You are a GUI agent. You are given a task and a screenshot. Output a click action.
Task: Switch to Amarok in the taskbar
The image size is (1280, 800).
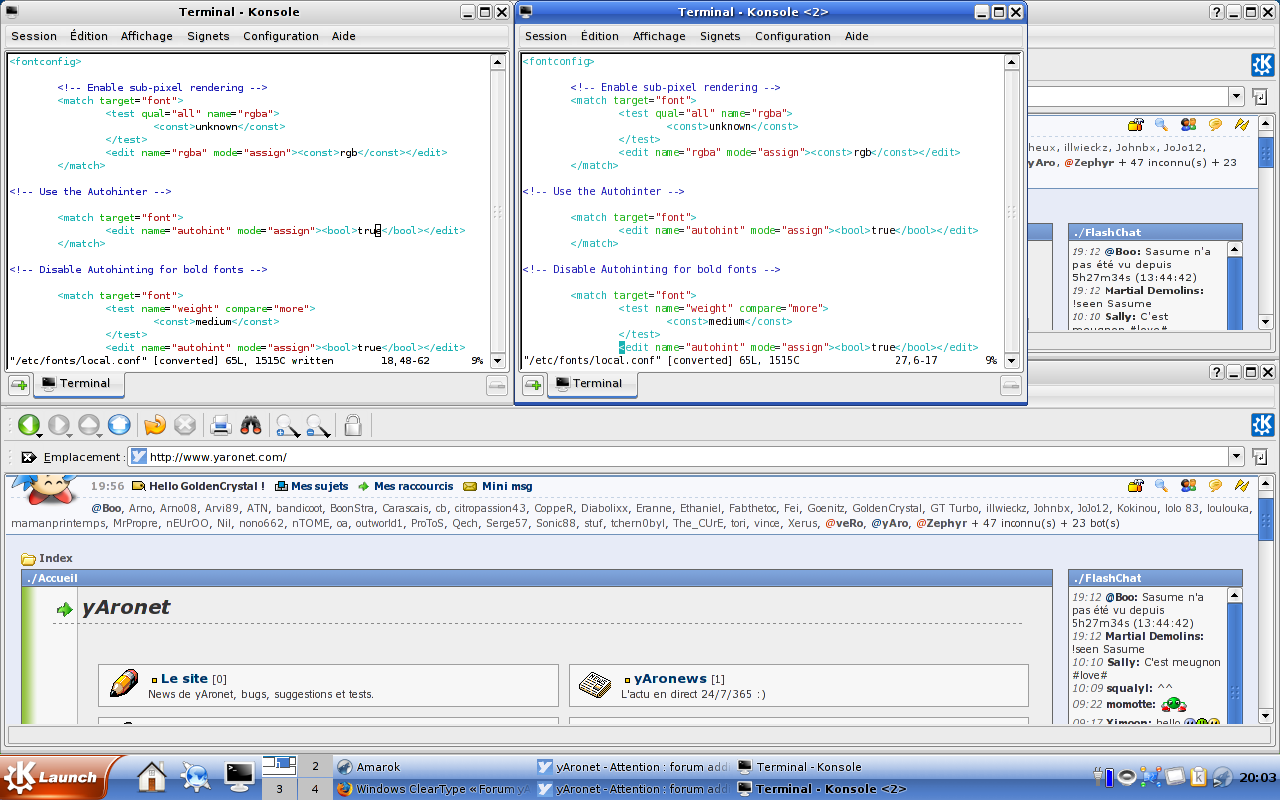point(433,767)
